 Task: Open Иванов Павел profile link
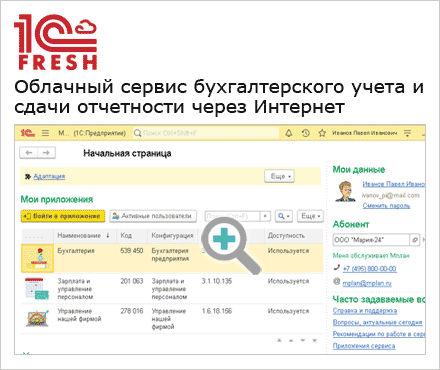point(393,184)
